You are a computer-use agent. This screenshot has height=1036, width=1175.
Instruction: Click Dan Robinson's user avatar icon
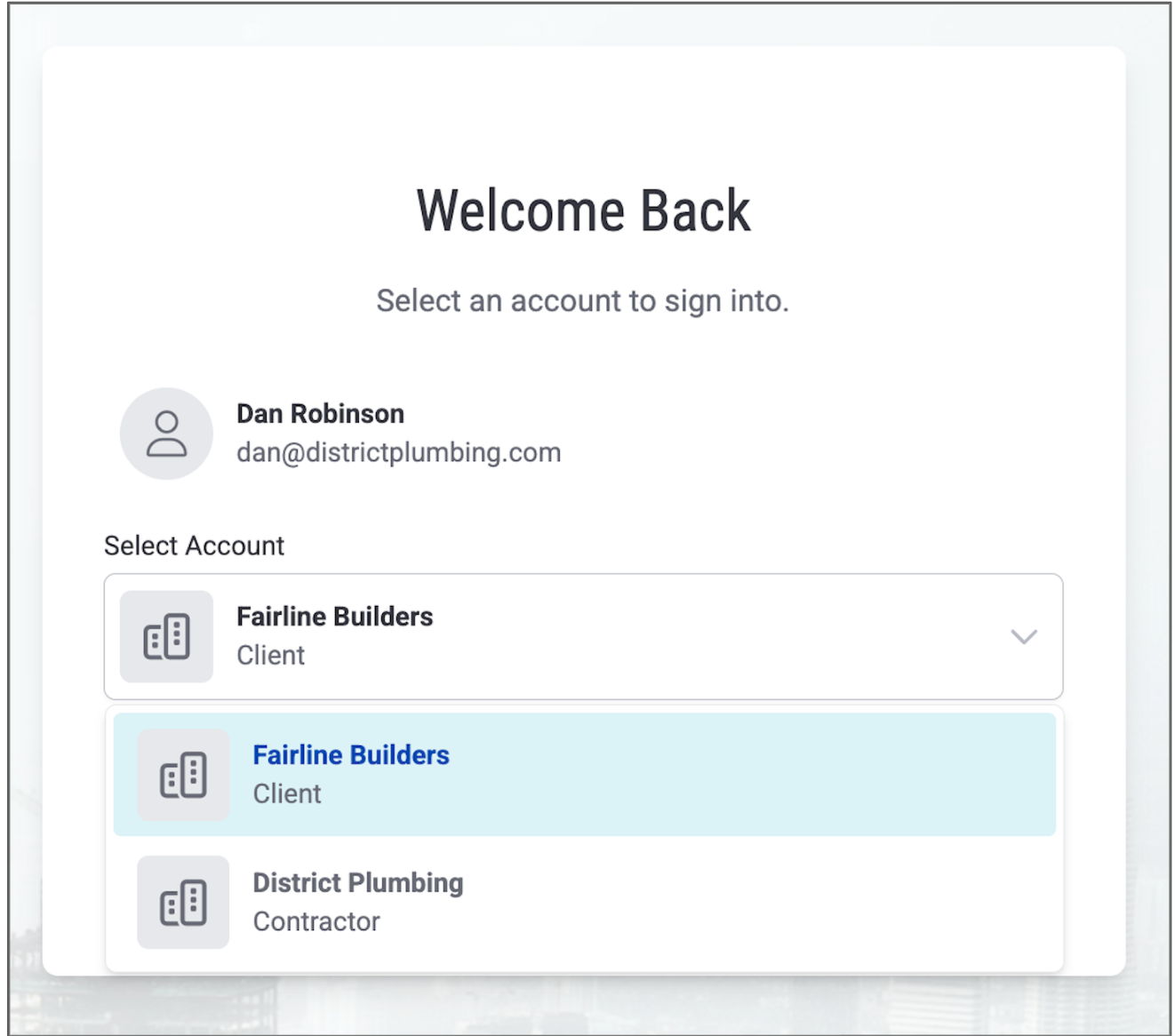(x=166, y=434)
